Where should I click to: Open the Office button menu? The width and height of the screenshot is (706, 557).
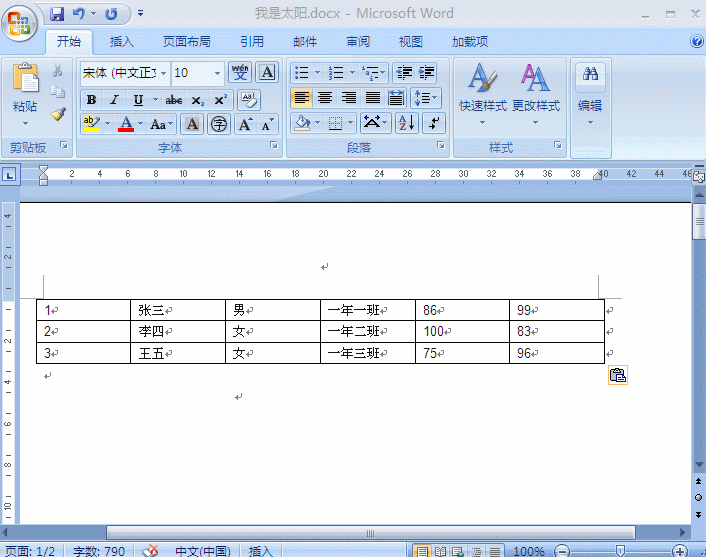pos(19,23)
